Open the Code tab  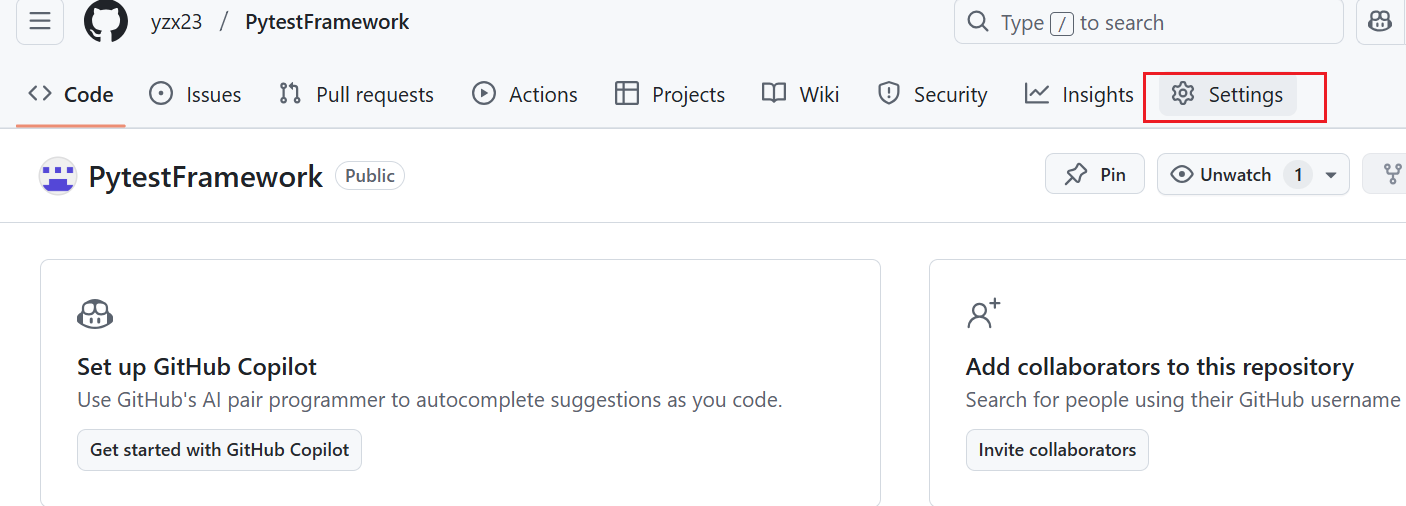tap(71, 95)
